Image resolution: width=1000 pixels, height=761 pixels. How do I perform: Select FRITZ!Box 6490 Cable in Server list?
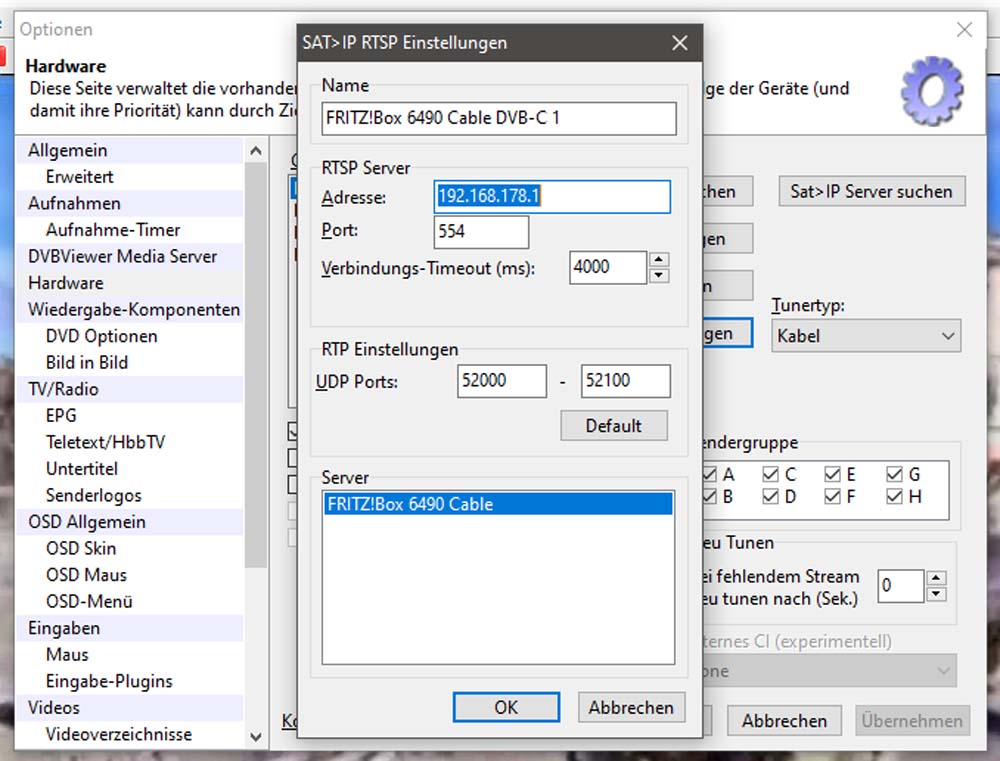[497, 505]
